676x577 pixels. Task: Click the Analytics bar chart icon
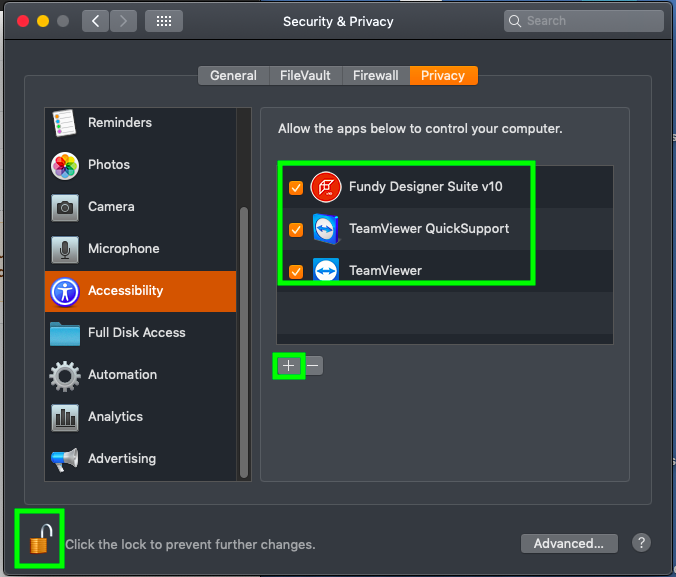pyautogui.click(x=65, y=417)
